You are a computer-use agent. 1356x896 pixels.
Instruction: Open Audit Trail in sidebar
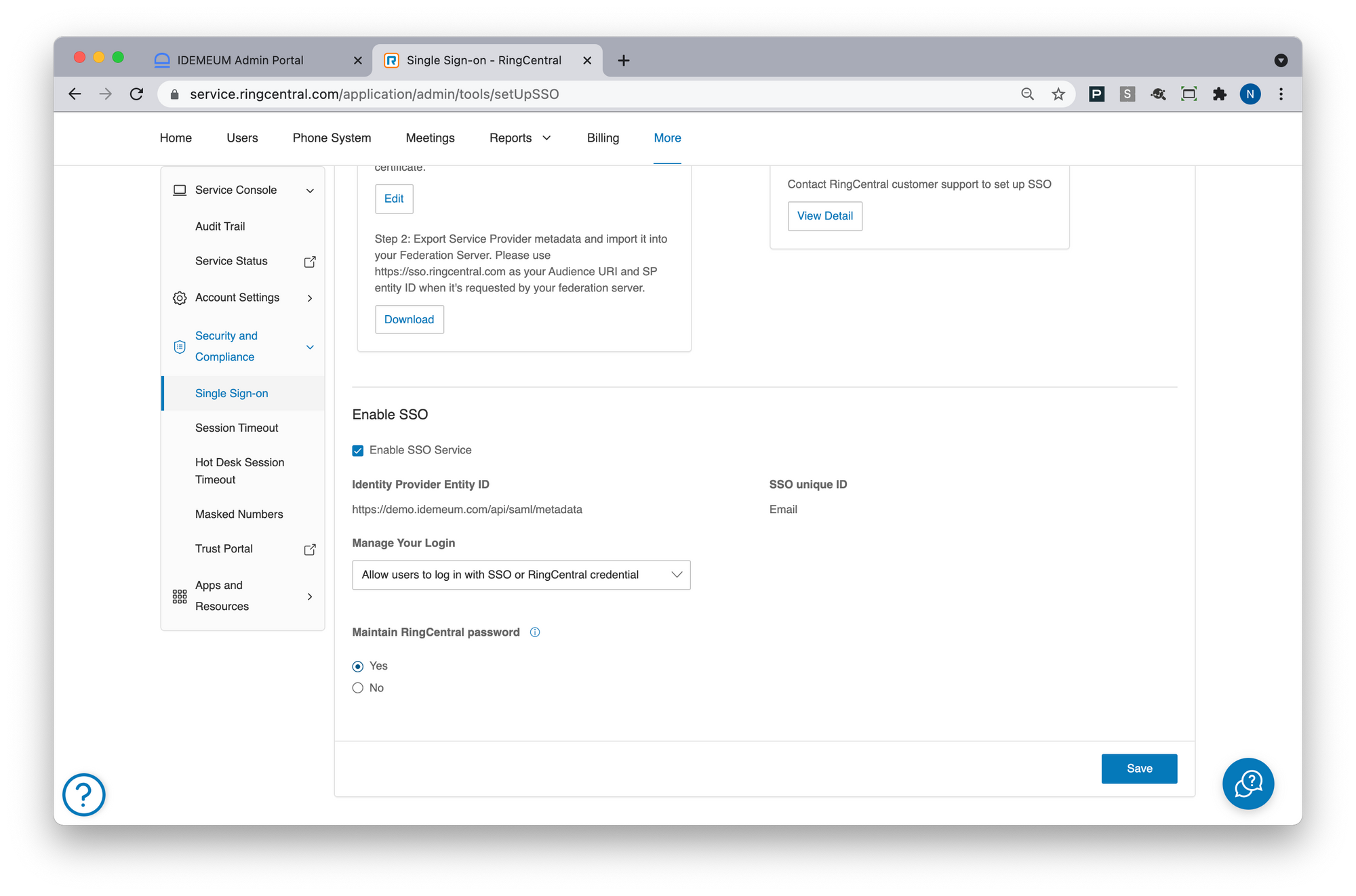coord(220,226)
